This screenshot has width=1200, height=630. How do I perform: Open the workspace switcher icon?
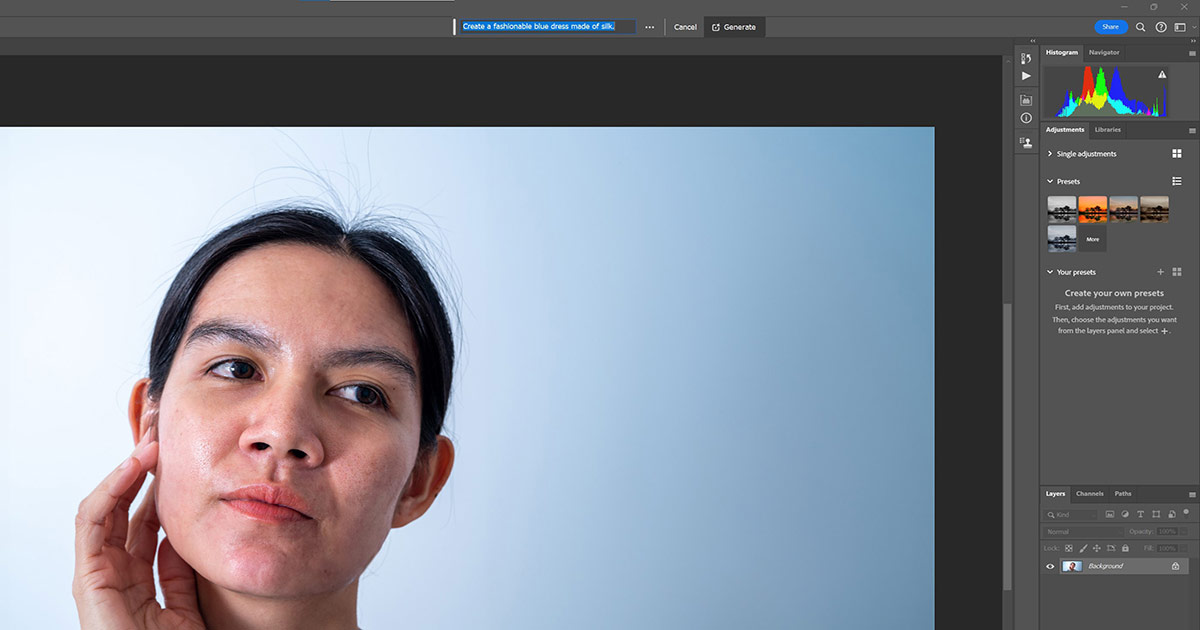pos(1180,27)
